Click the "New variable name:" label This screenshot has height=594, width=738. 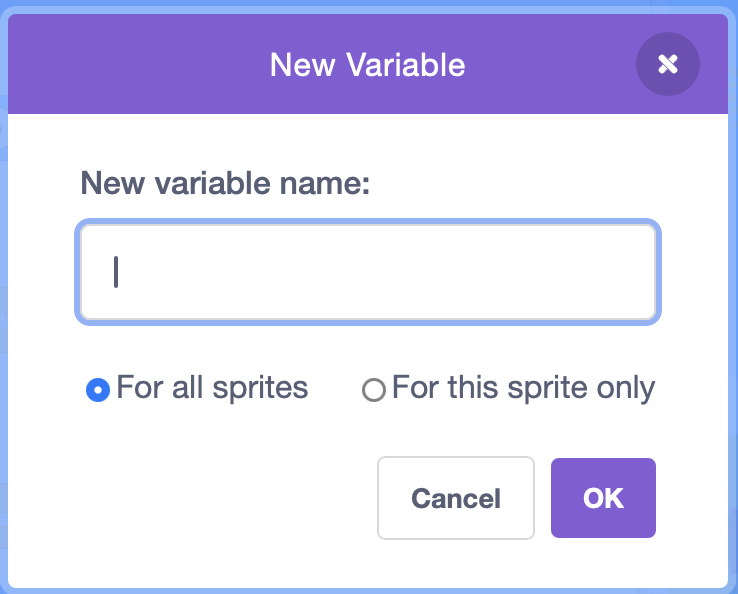pyautogui.click(x=225, y=184)
